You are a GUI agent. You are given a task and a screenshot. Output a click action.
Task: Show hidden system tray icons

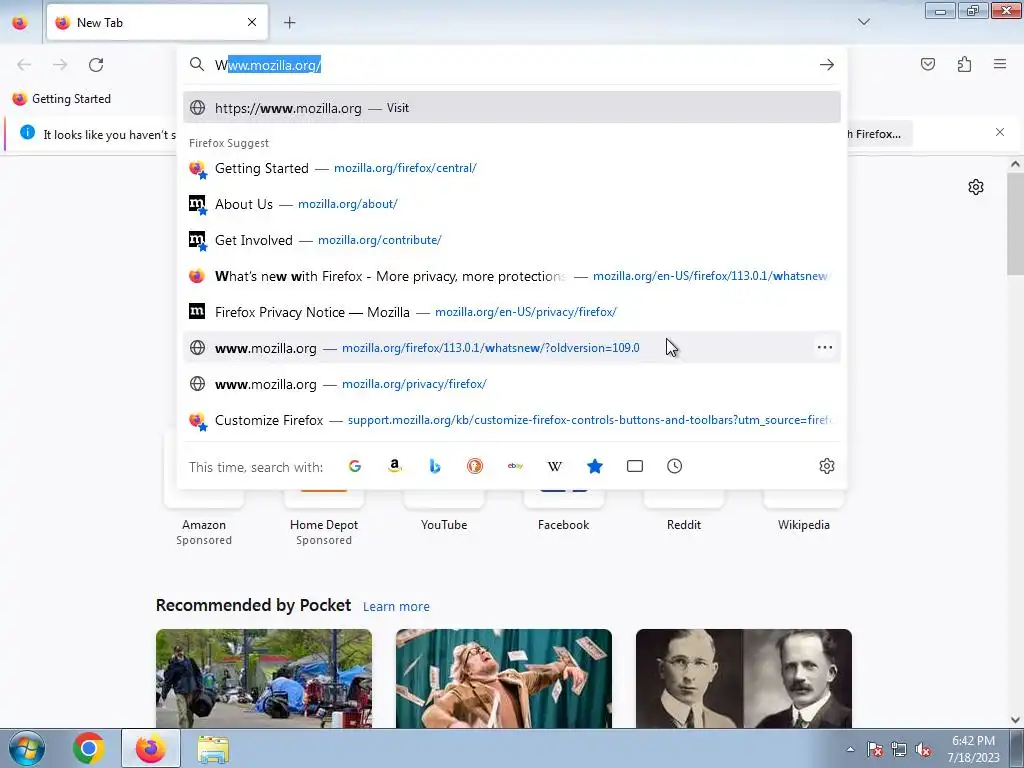(850, 749)
